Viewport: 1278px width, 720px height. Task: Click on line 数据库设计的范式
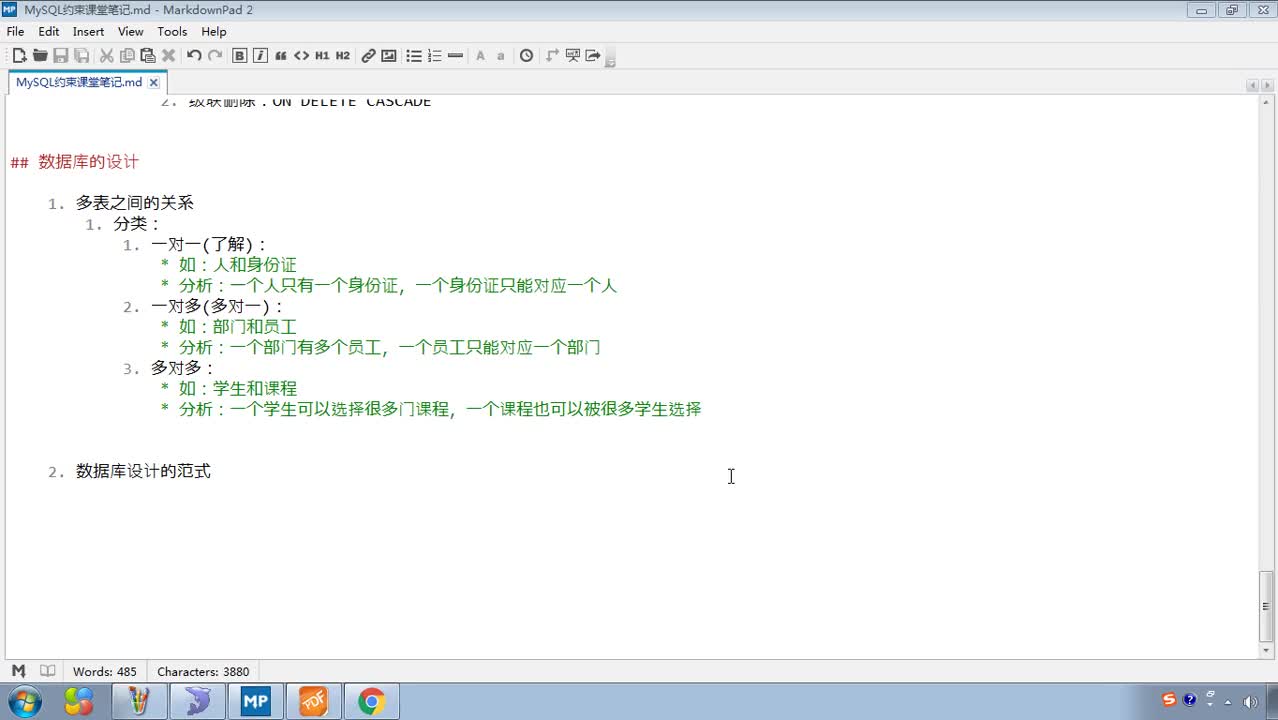pos(143,471)
